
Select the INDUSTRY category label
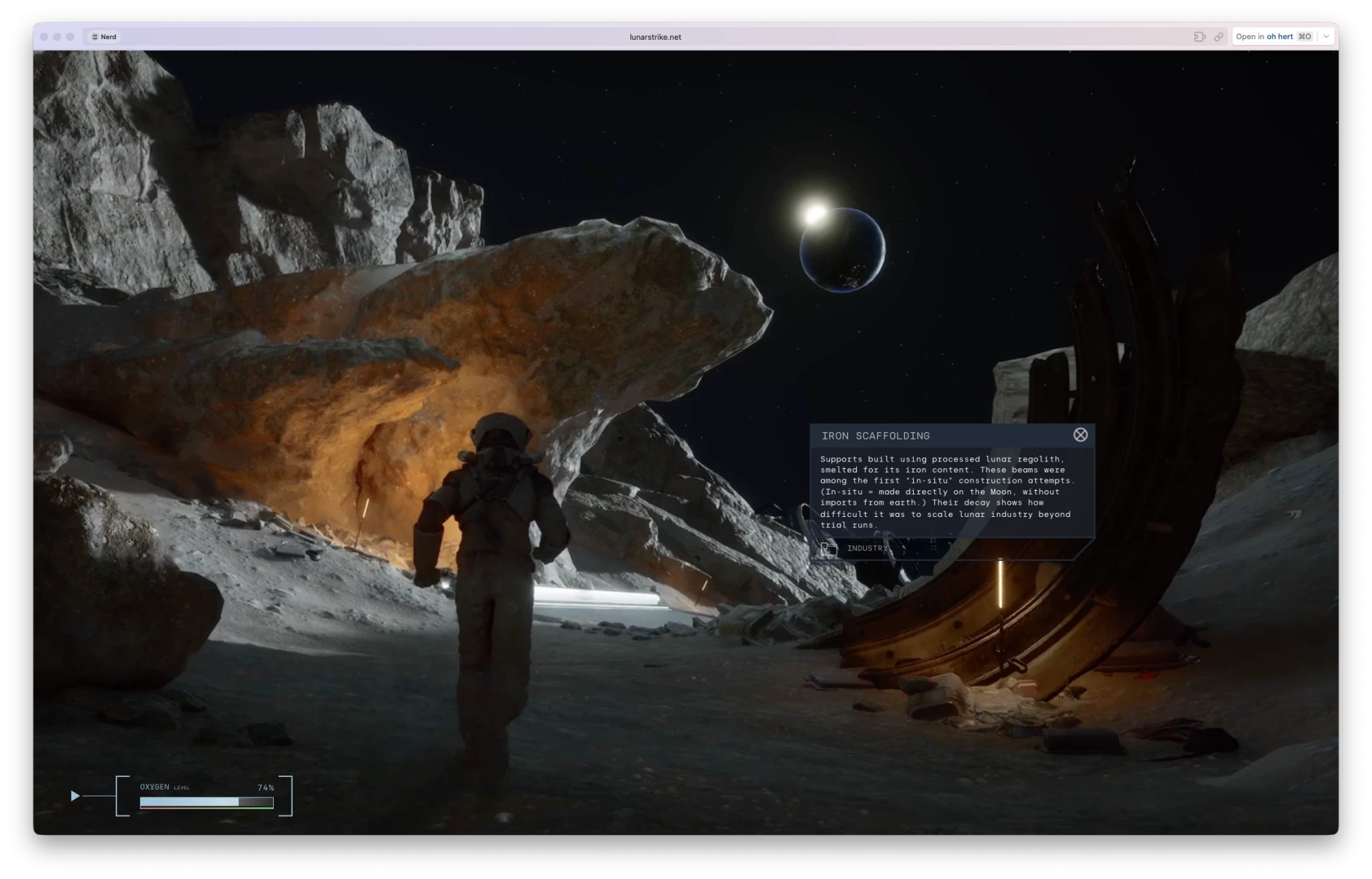[x=867, y=549]
